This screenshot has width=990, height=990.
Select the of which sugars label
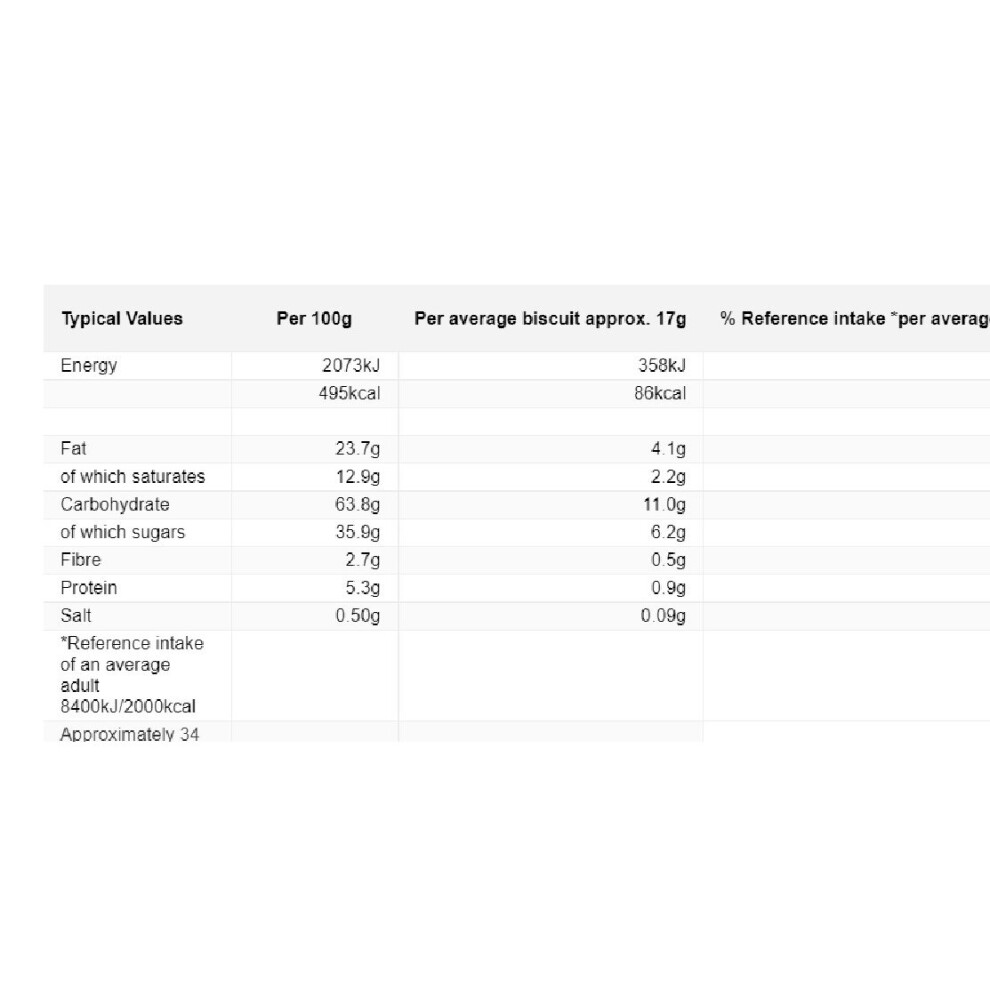pyautogui.click(x=122, y=532)
